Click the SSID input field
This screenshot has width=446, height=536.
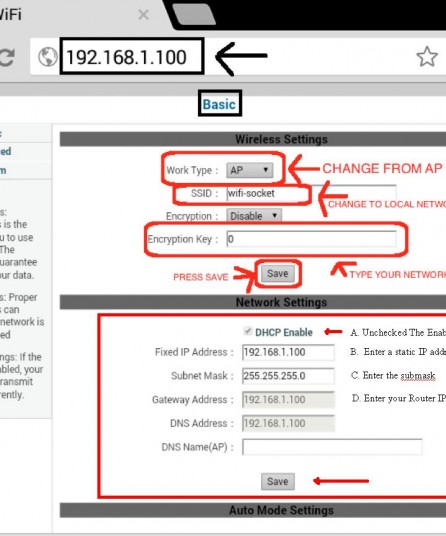click(311, 193)
